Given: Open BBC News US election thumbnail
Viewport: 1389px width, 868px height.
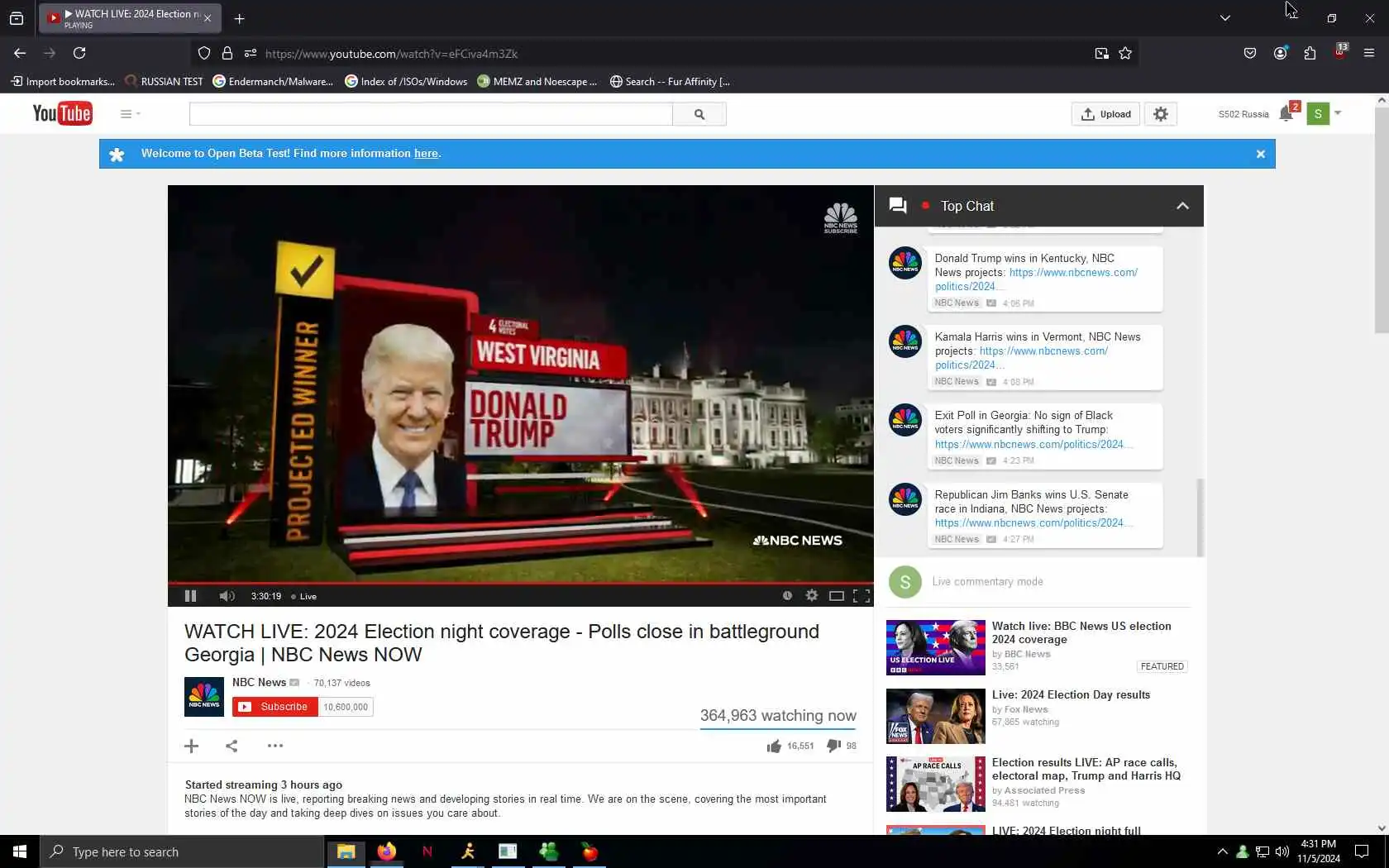Looking at the screenshot, I should pyautogui.click(x=936, y=647).
